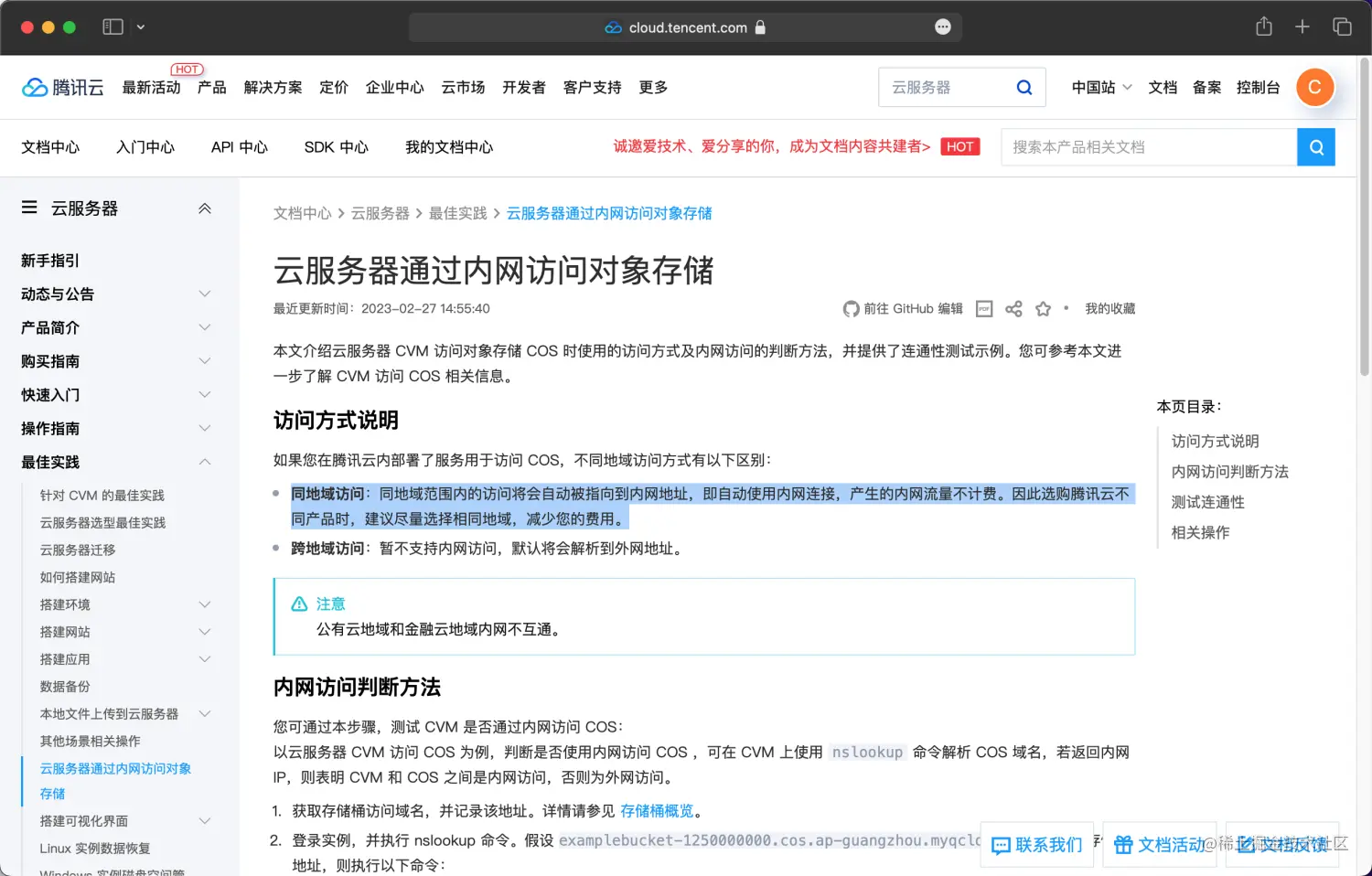This screenshot has height=876, width=1372.
Task: Open Safari sidebar dropdown arrow
Action: (x=141, y=27)
